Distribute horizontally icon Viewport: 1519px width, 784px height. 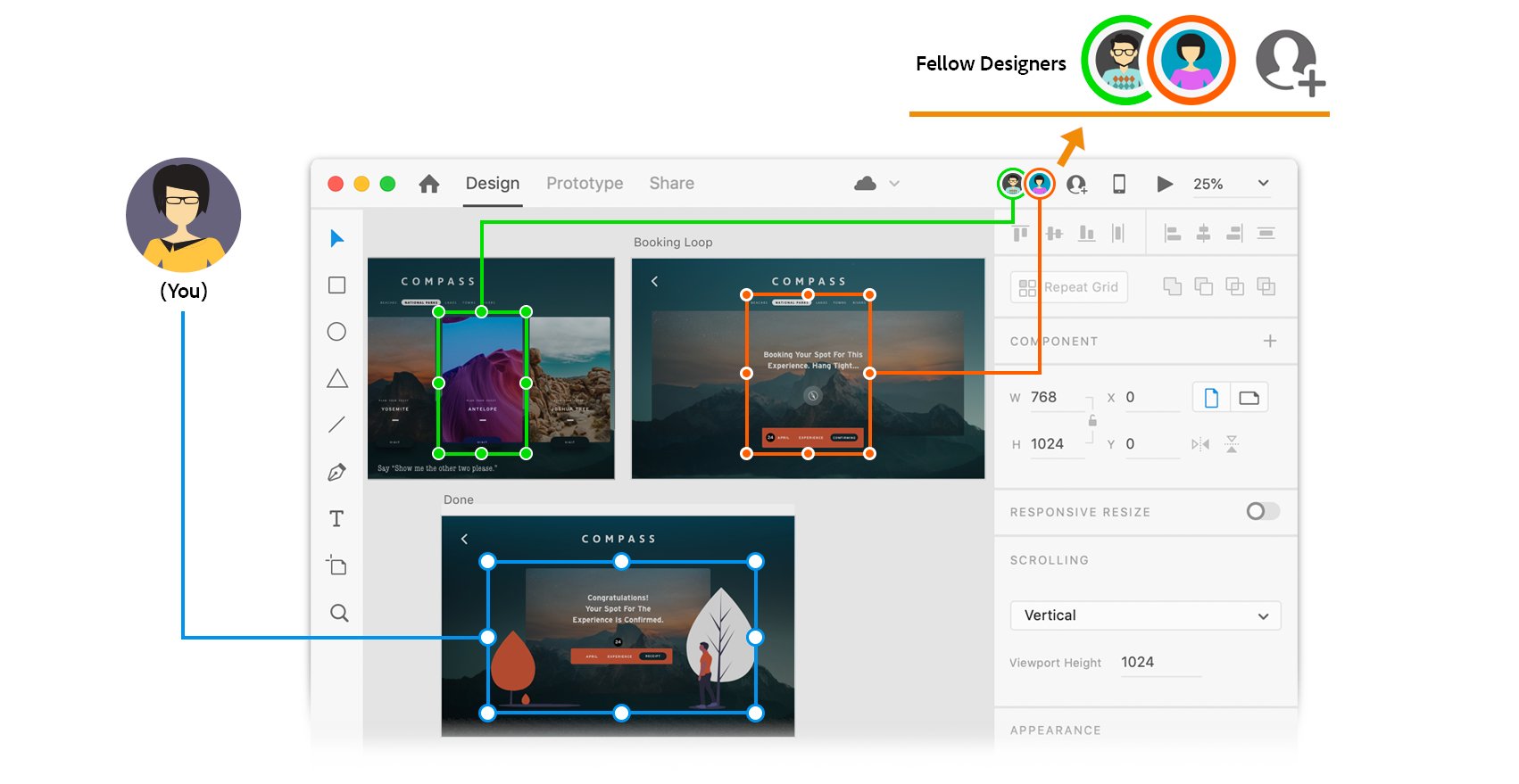[x=1118, y=234]
